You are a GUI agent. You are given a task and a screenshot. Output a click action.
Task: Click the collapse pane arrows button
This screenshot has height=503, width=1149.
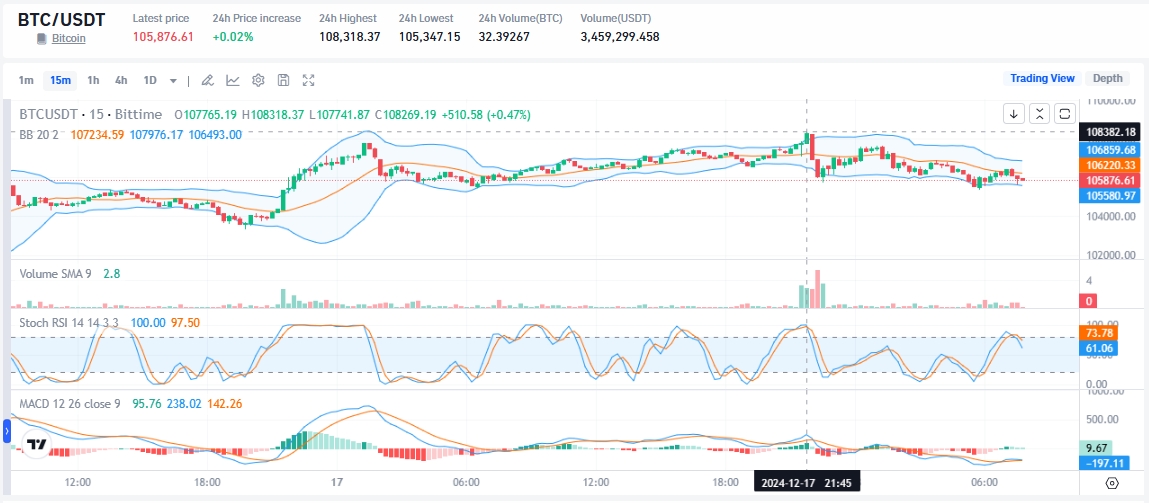click(1039, 114)
